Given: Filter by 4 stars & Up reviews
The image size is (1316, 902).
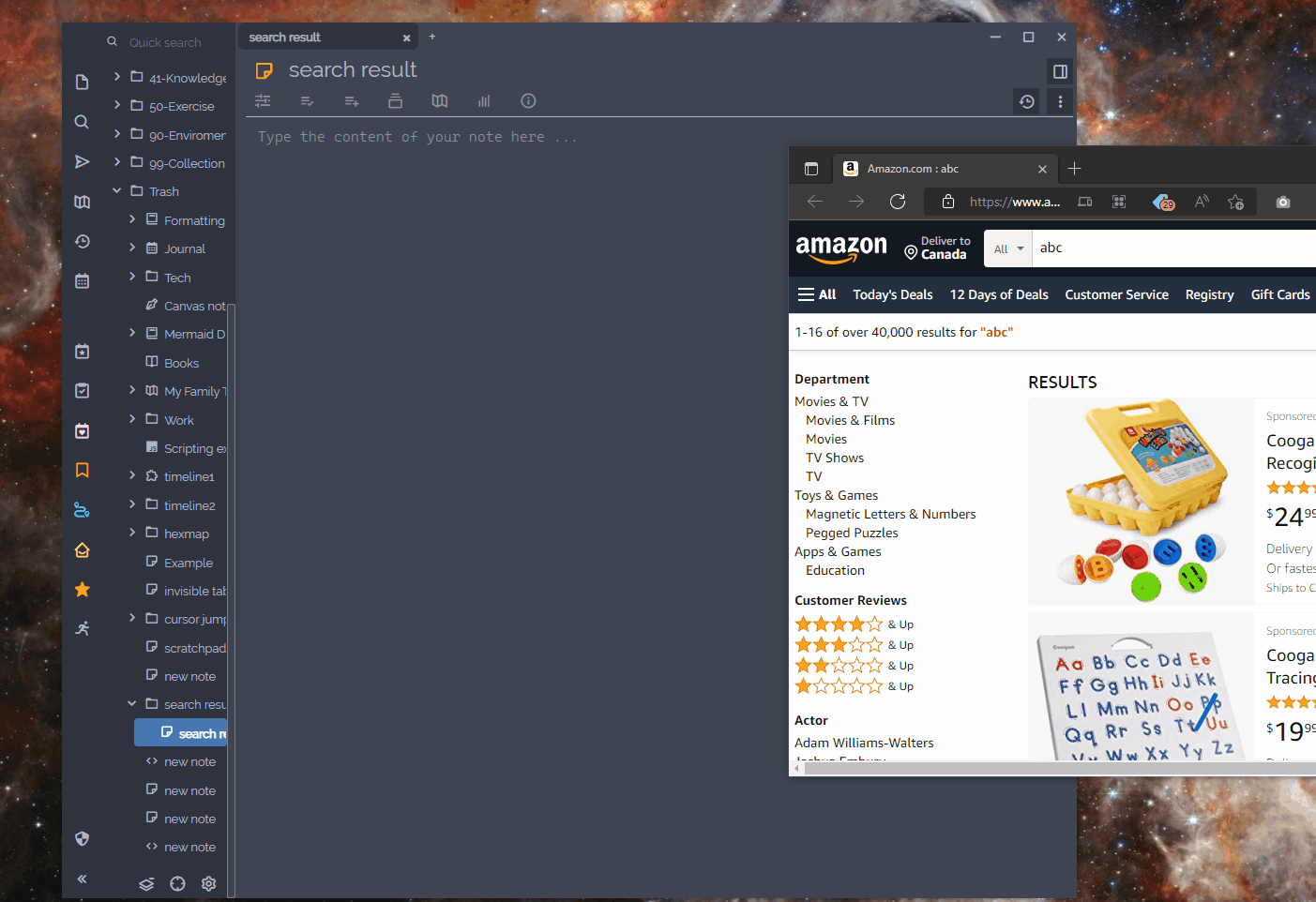Looking at the screenshot, I should [x=854, y=624].
